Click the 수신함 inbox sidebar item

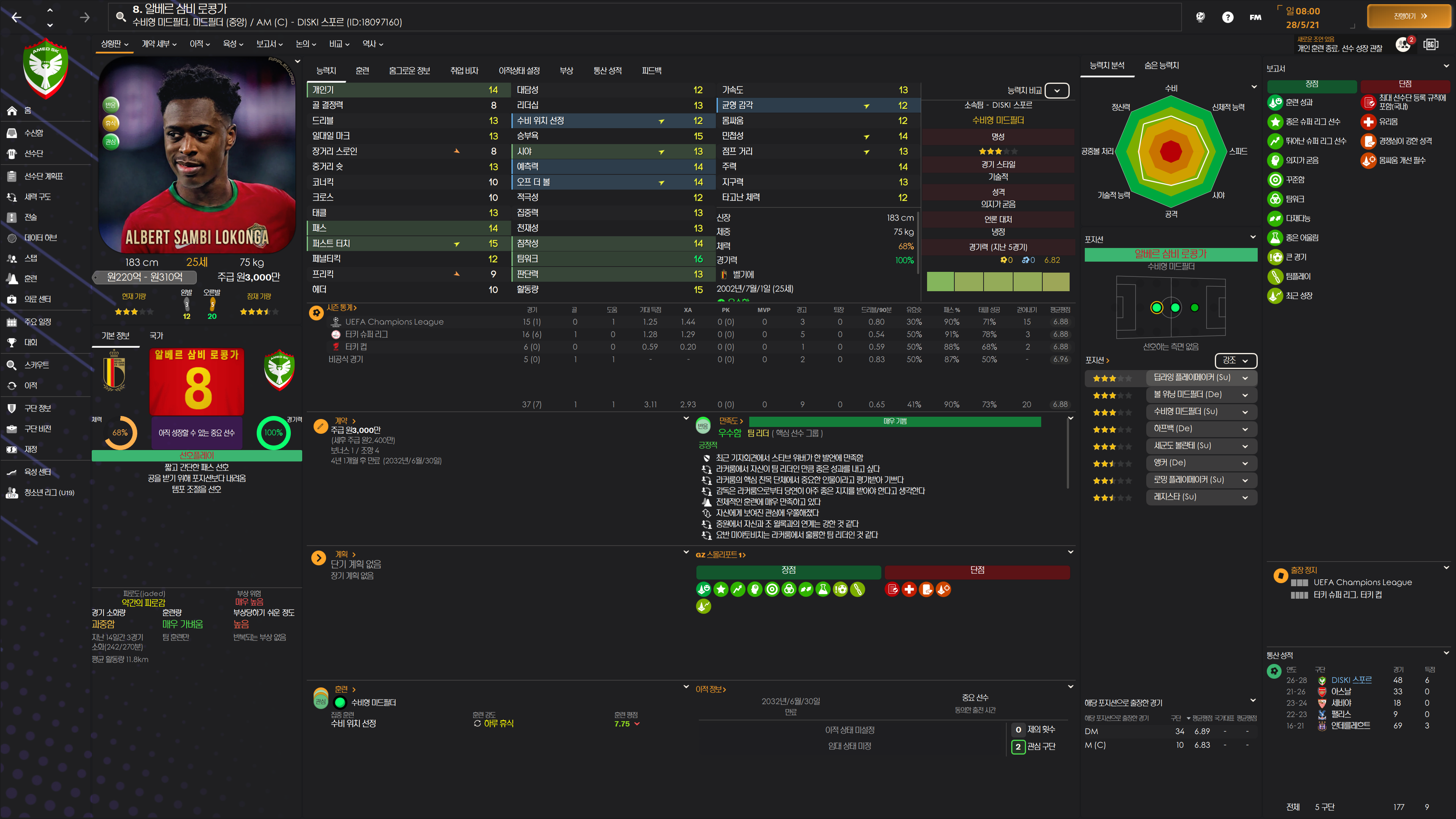tap(33, 133)
